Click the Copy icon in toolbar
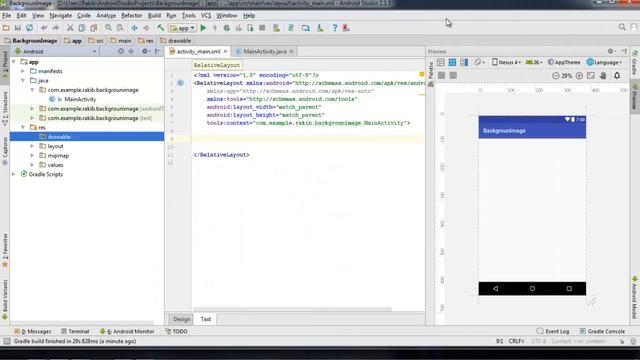This screenshot has height=360, width=640. coord(82,28)
